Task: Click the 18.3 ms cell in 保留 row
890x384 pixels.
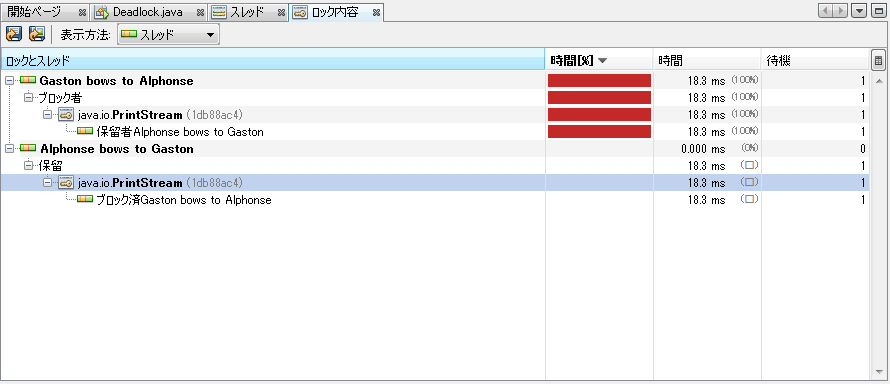Action: tap(707, 166)
